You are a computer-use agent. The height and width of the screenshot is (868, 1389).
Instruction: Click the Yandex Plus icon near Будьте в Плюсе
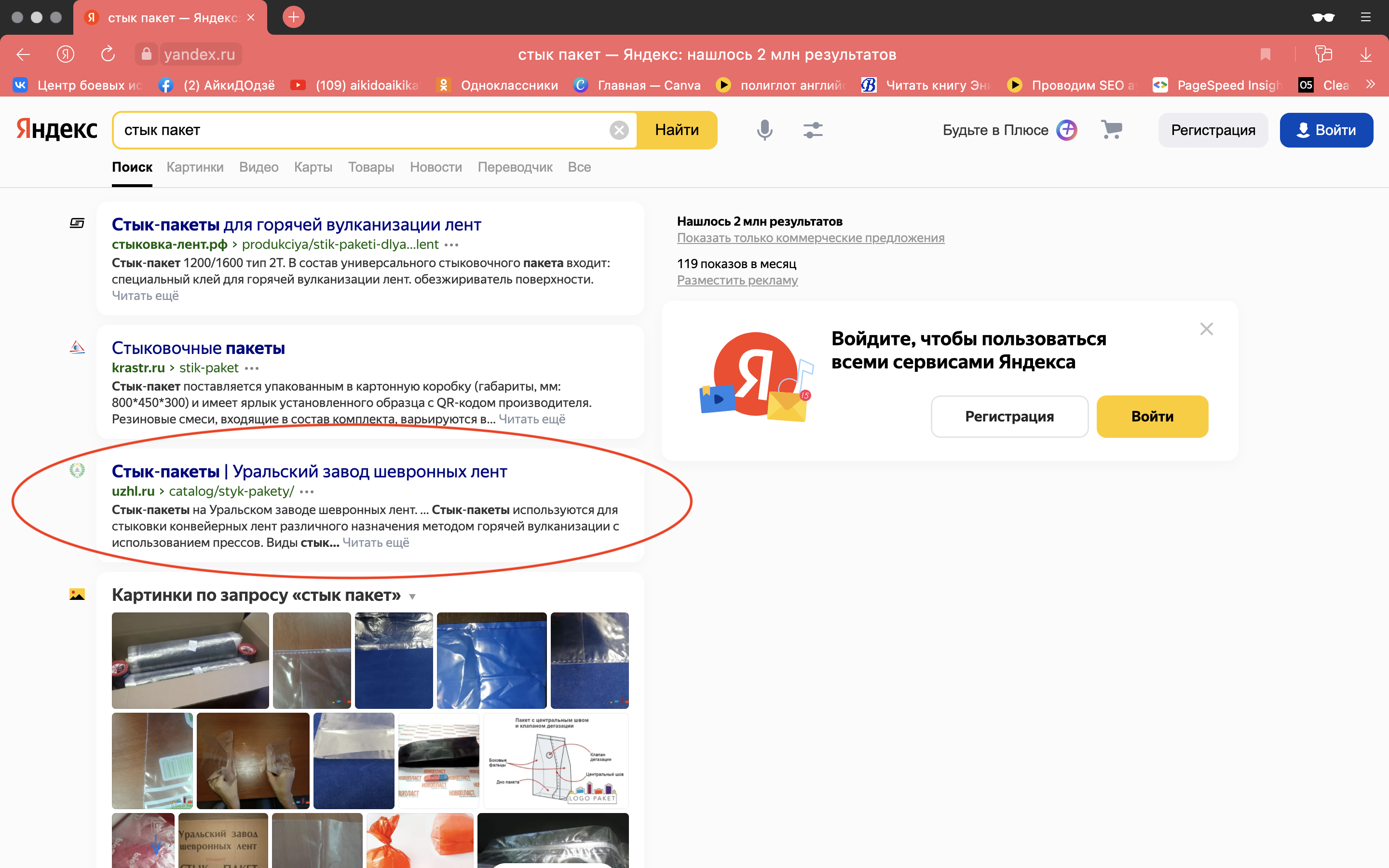pyautogui.click(x=1066, y=130)
